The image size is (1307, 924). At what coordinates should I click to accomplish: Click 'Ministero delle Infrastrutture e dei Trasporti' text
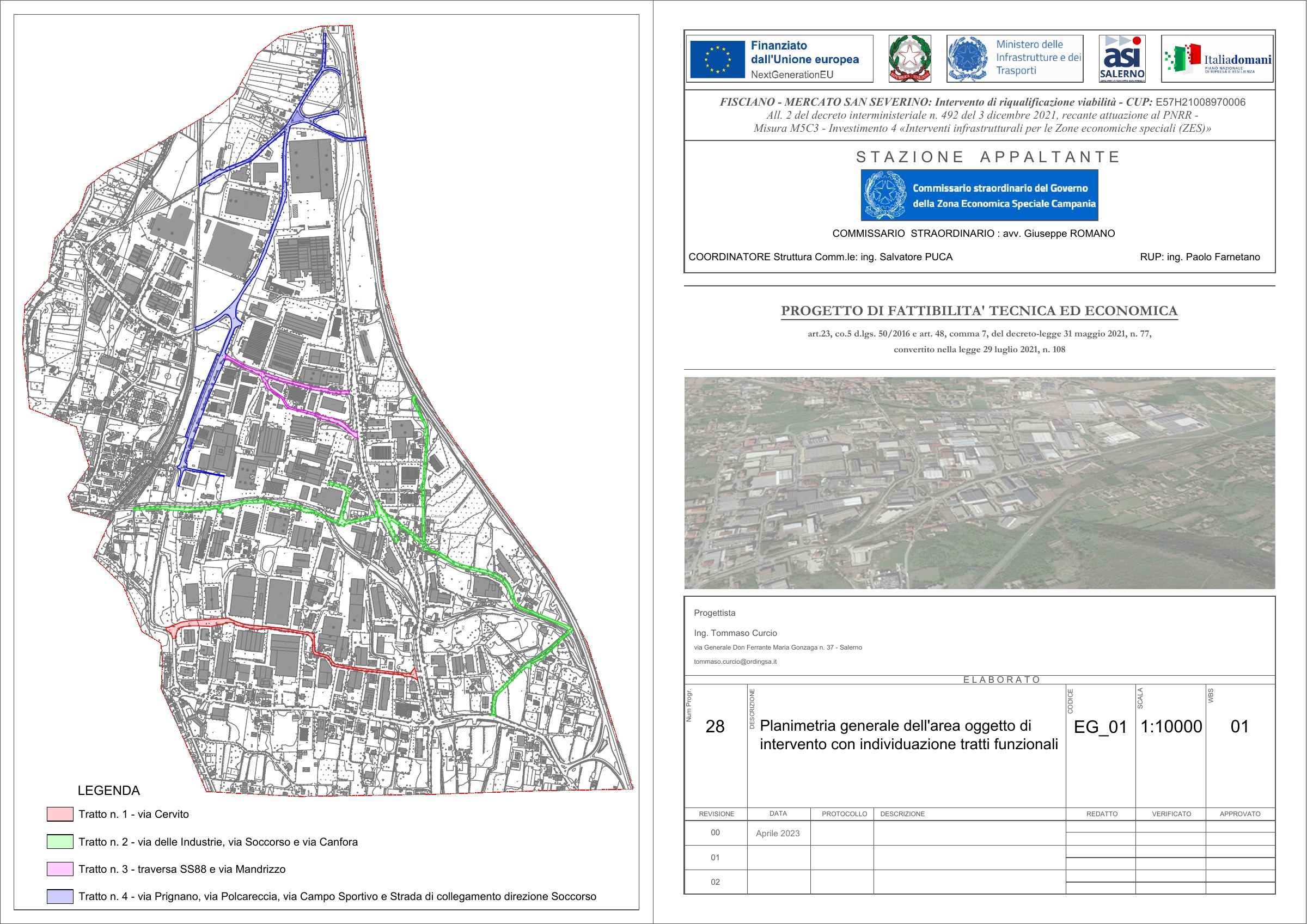[1039, 58]
